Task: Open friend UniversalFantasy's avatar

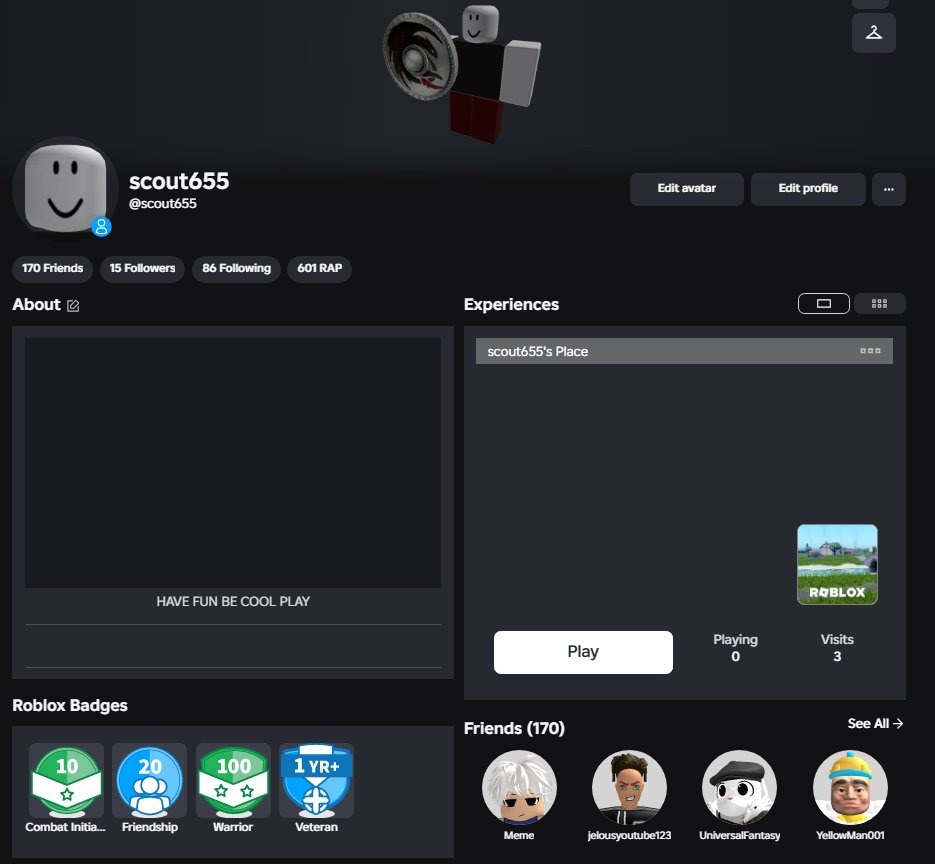Action: (x=739, y=787)
